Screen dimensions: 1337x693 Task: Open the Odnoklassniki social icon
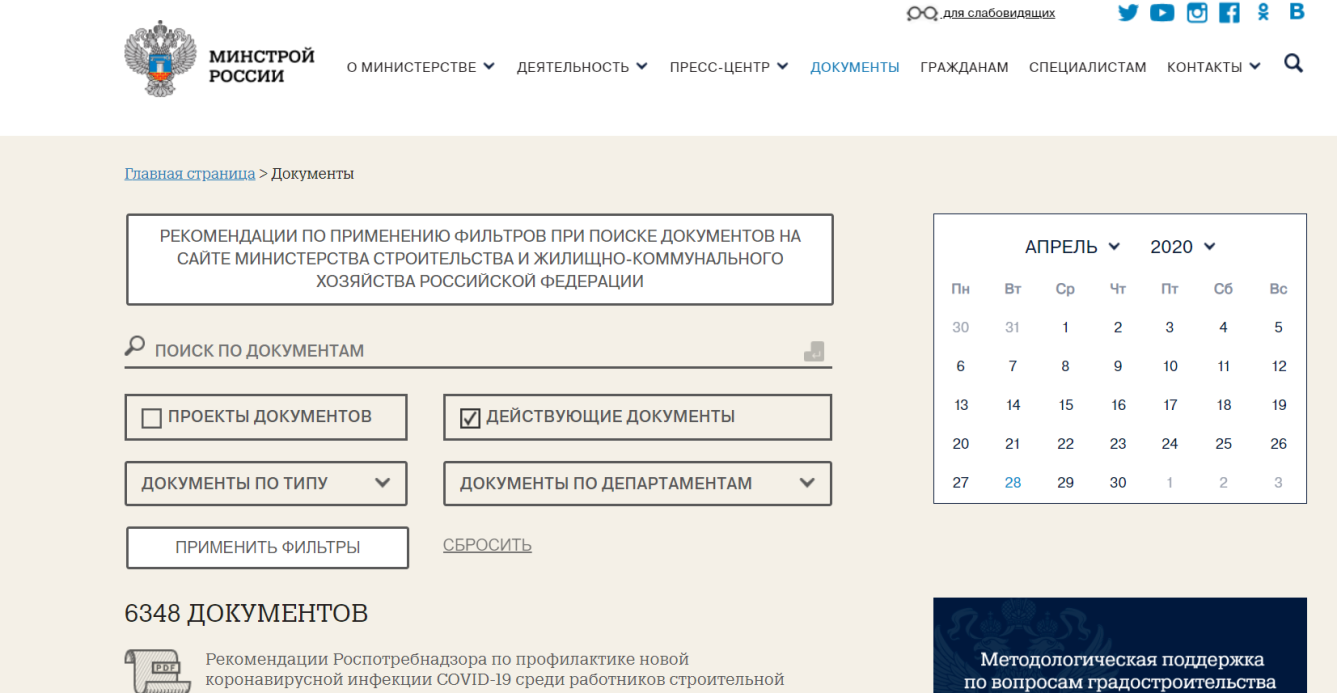[1264, 13]
